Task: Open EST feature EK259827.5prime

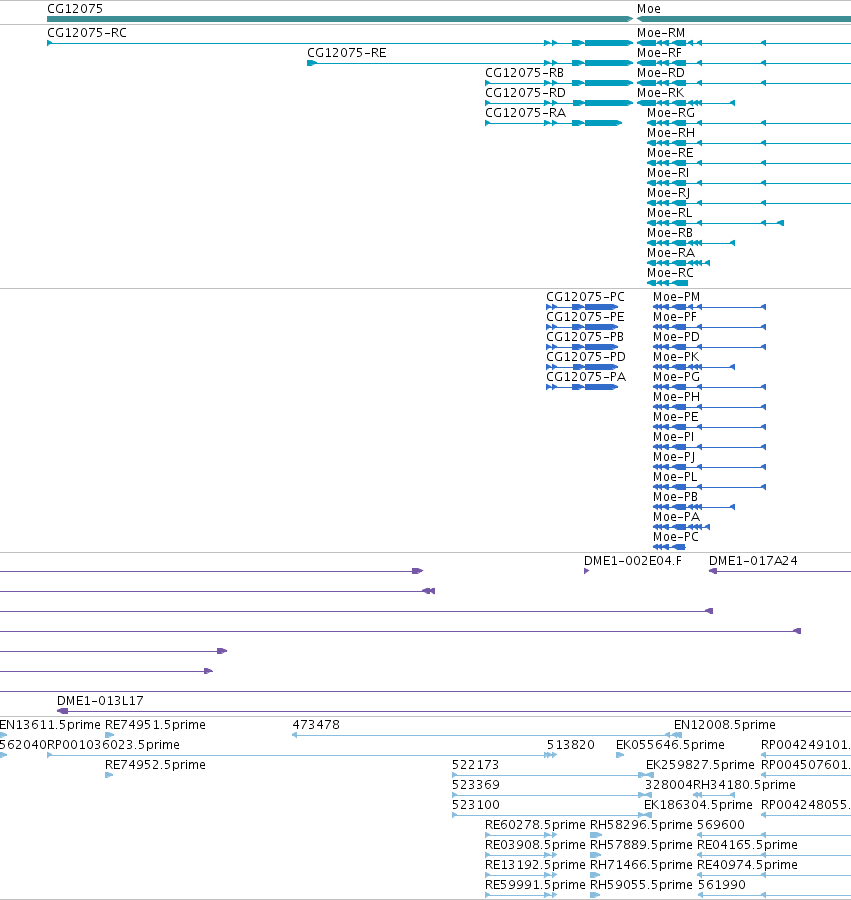Action: tap(700, 766)
